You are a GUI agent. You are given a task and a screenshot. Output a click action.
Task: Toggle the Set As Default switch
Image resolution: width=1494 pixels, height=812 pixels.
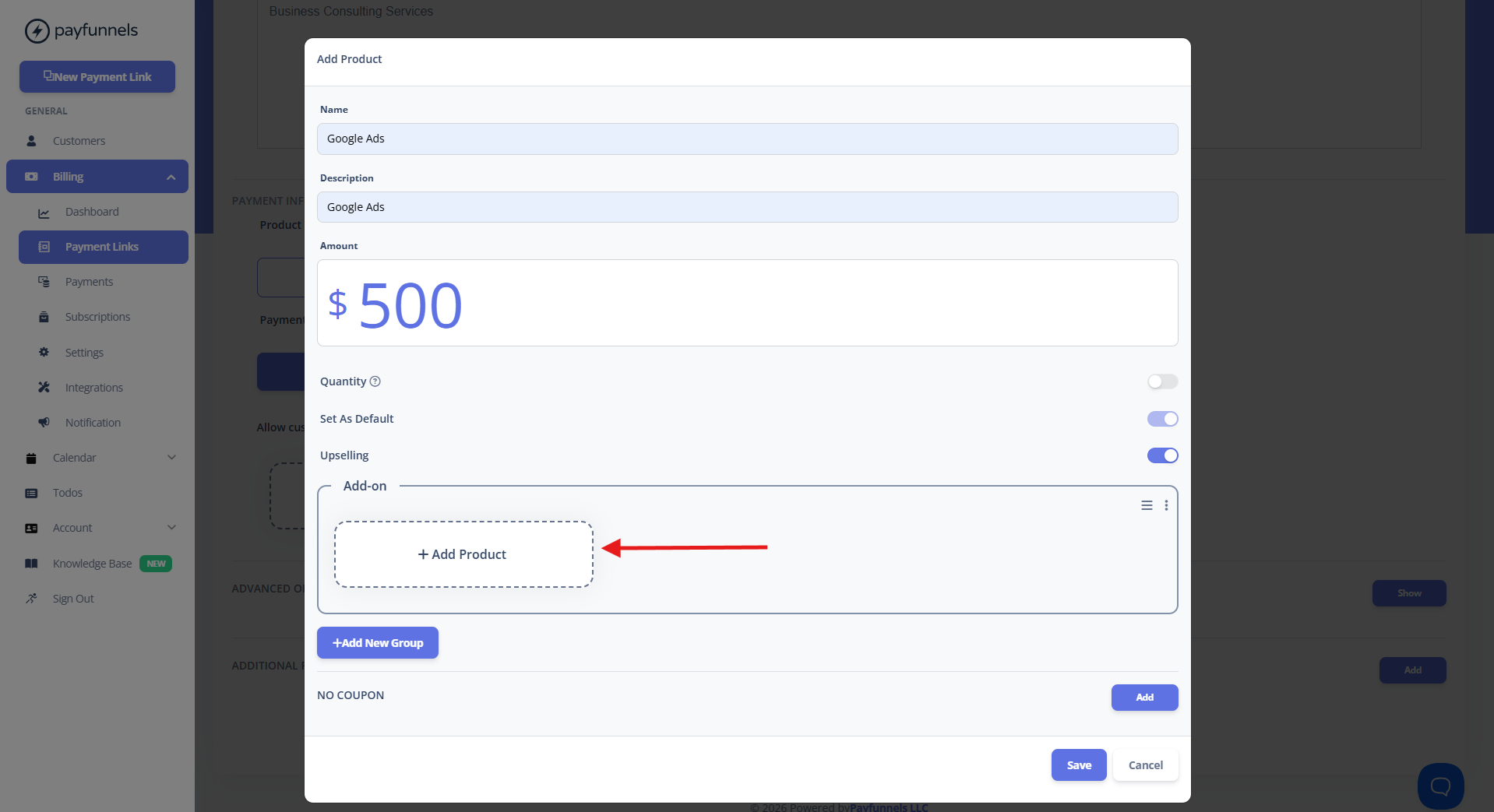[x=1162, y=419]
